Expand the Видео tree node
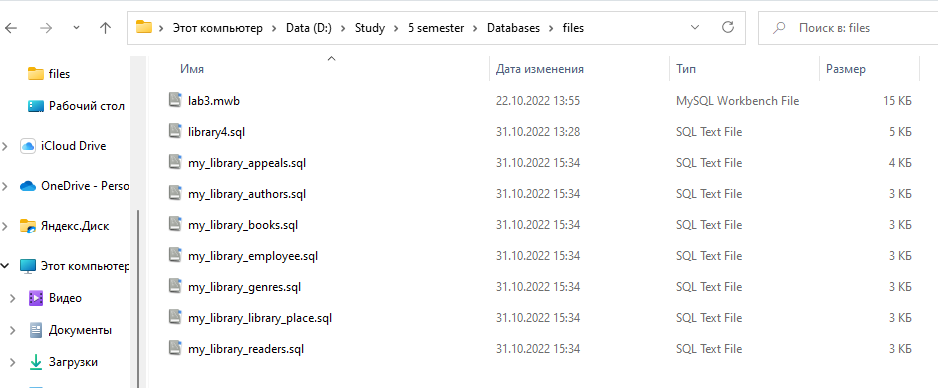The image size is (938, 388). pyautogui.click(x=13, y=298)
